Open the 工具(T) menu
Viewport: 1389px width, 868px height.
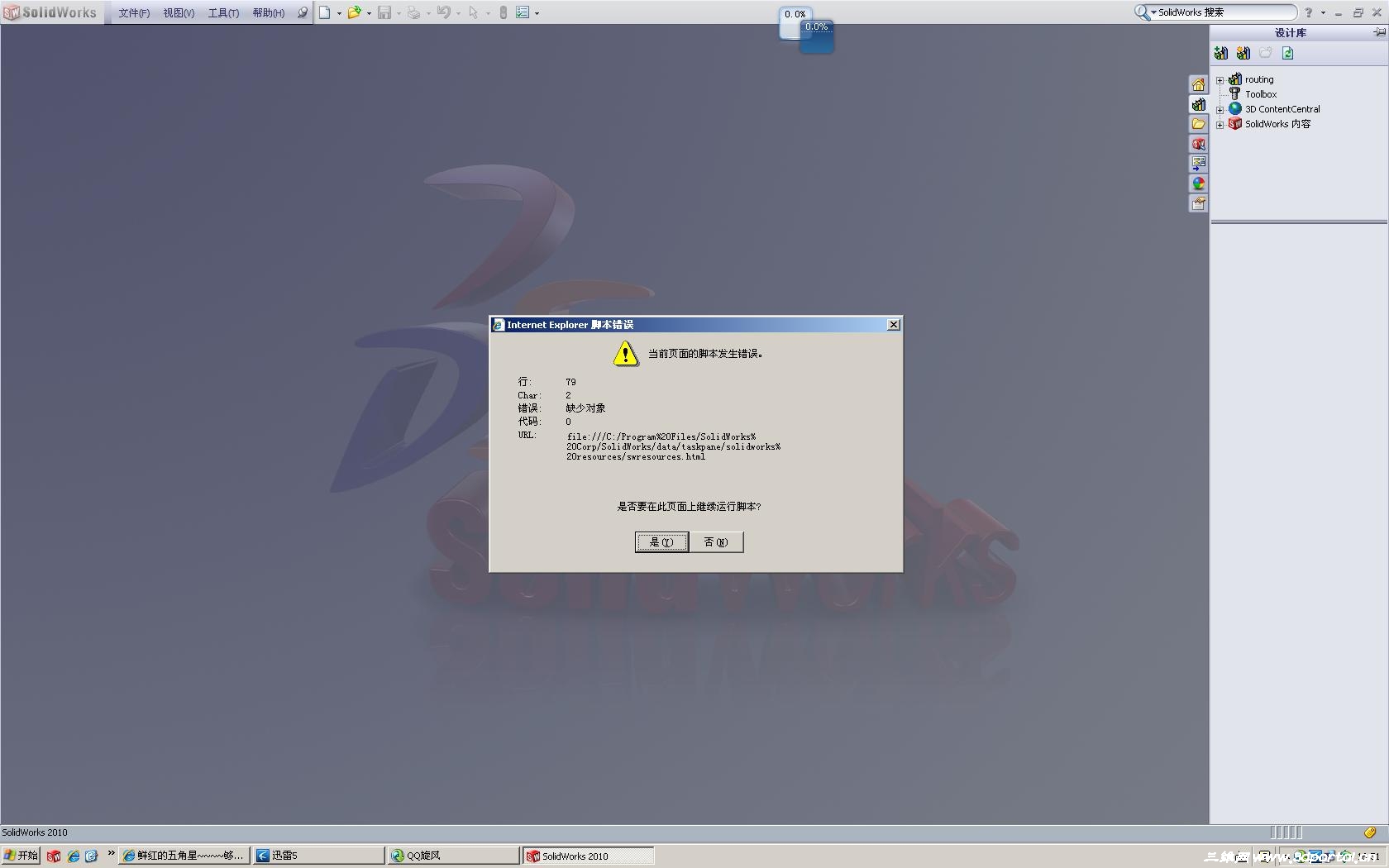click(x=223, y=13)
